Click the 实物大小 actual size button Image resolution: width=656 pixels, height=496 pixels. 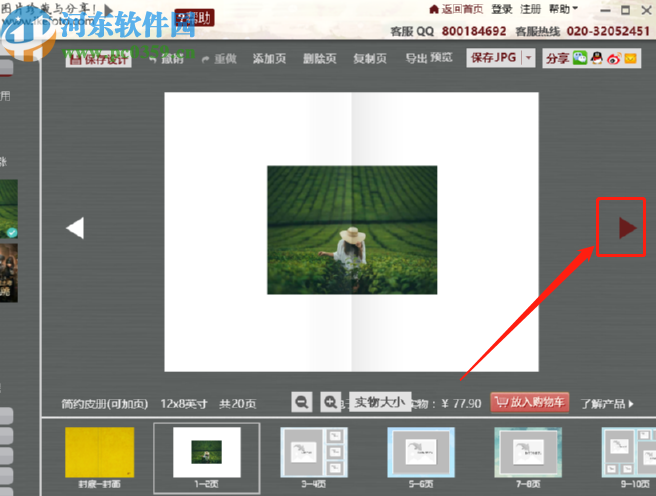click(x=380, y=402)
